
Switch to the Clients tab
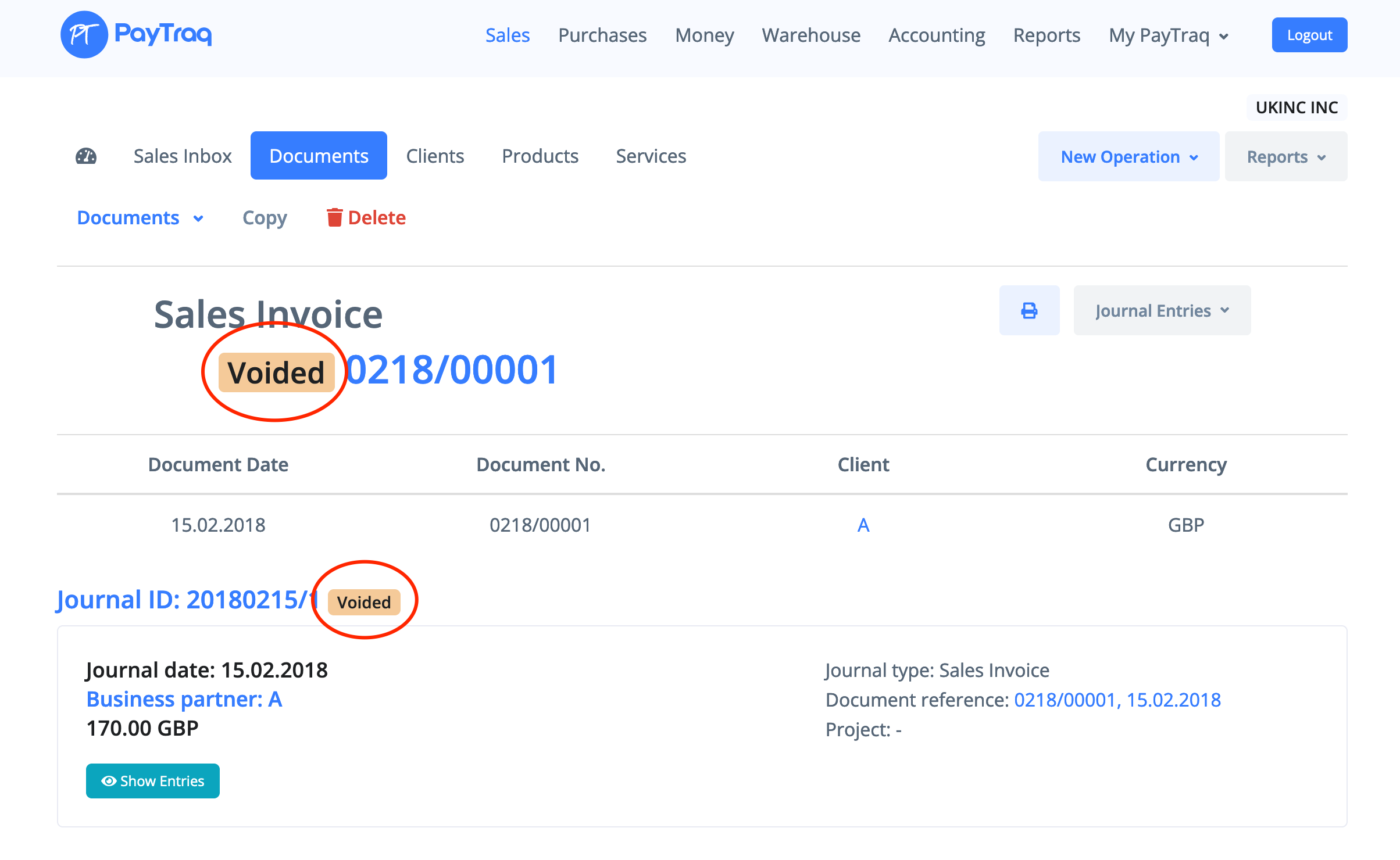point(435,156)
